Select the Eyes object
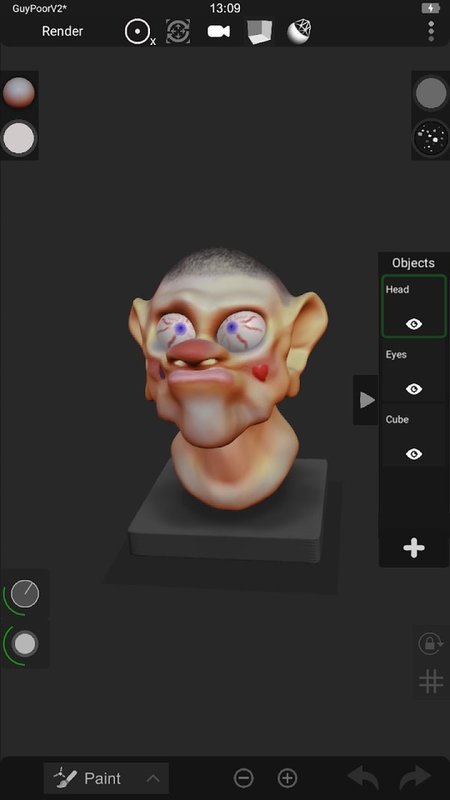This screenshot has height=800, width=450. pos(414,371)
